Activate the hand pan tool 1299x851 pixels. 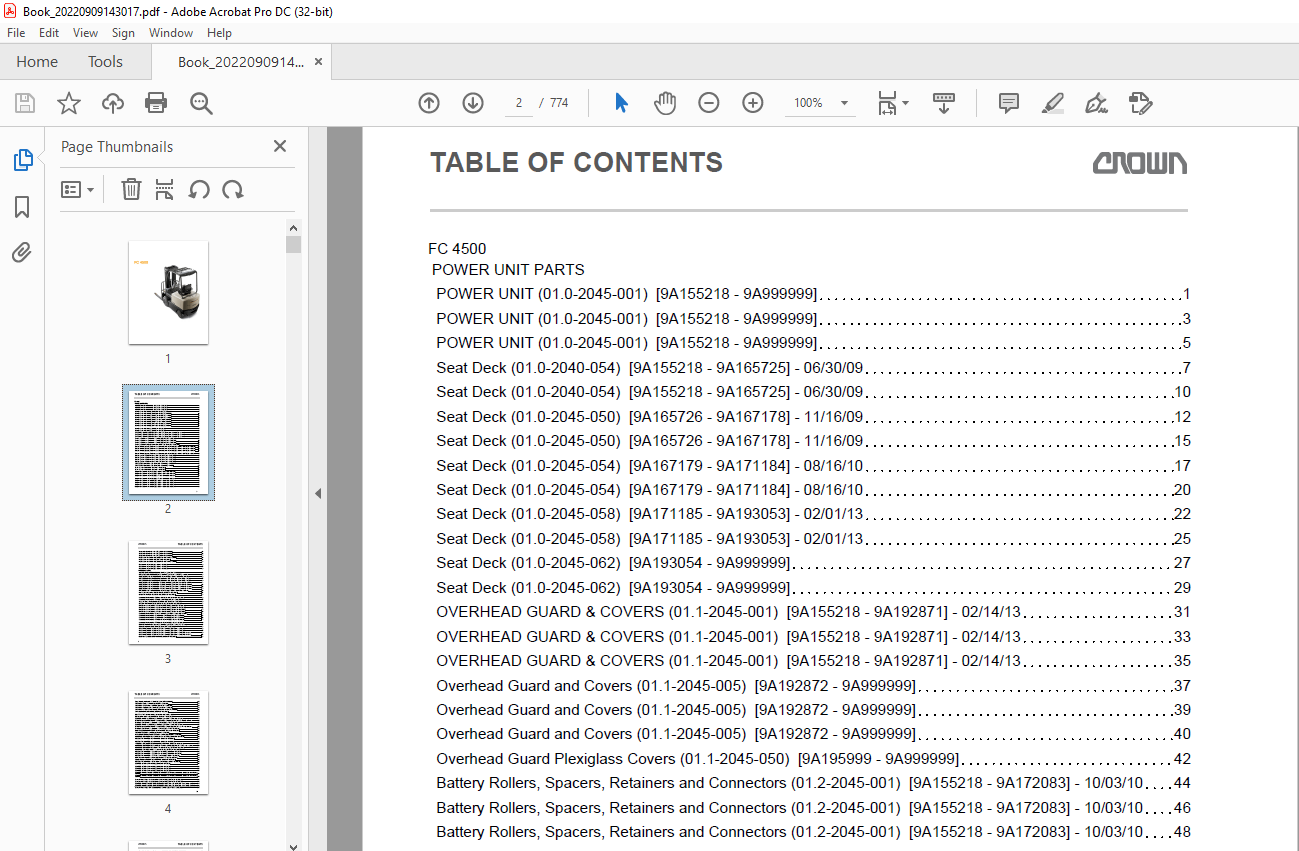tap(665, 103)
